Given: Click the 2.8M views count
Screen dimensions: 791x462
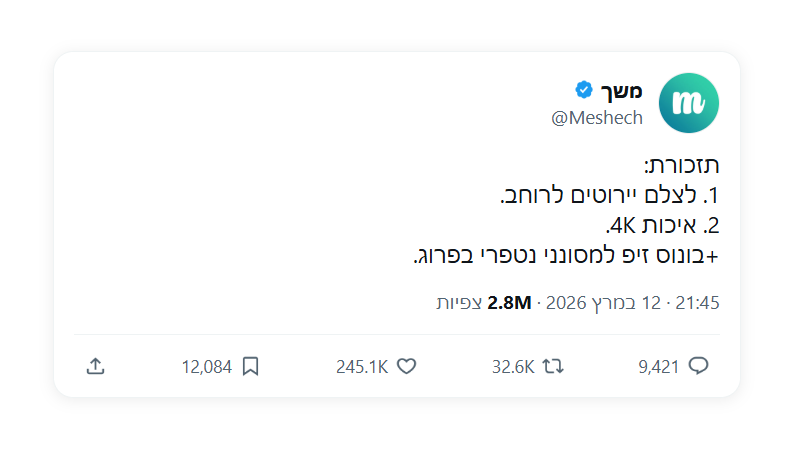Looking at the screenshot, I should click(x=509, y=302).
